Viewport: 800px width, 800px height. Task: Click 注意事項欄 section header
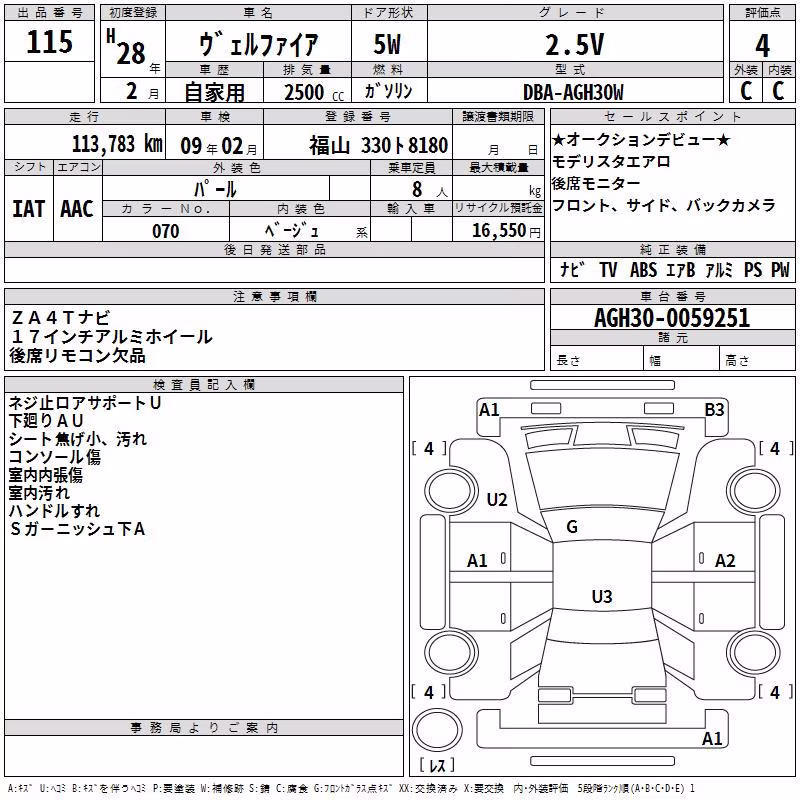tap(274, 296)
